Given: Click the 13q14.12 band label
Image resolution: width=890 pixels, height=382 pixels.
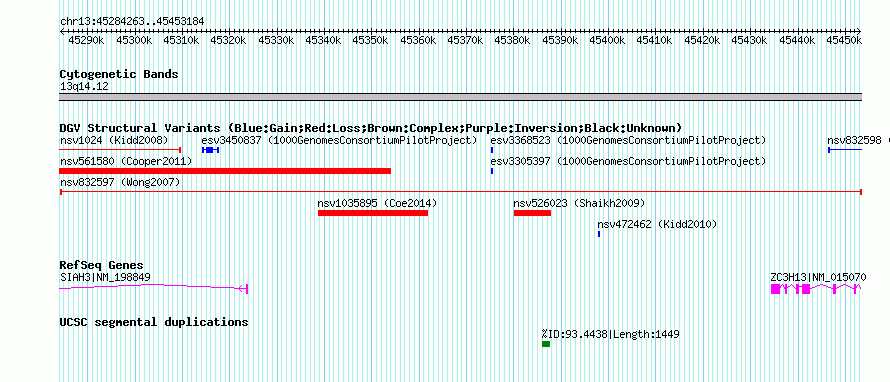Looking at the screenshot, I should pos(84,87).
